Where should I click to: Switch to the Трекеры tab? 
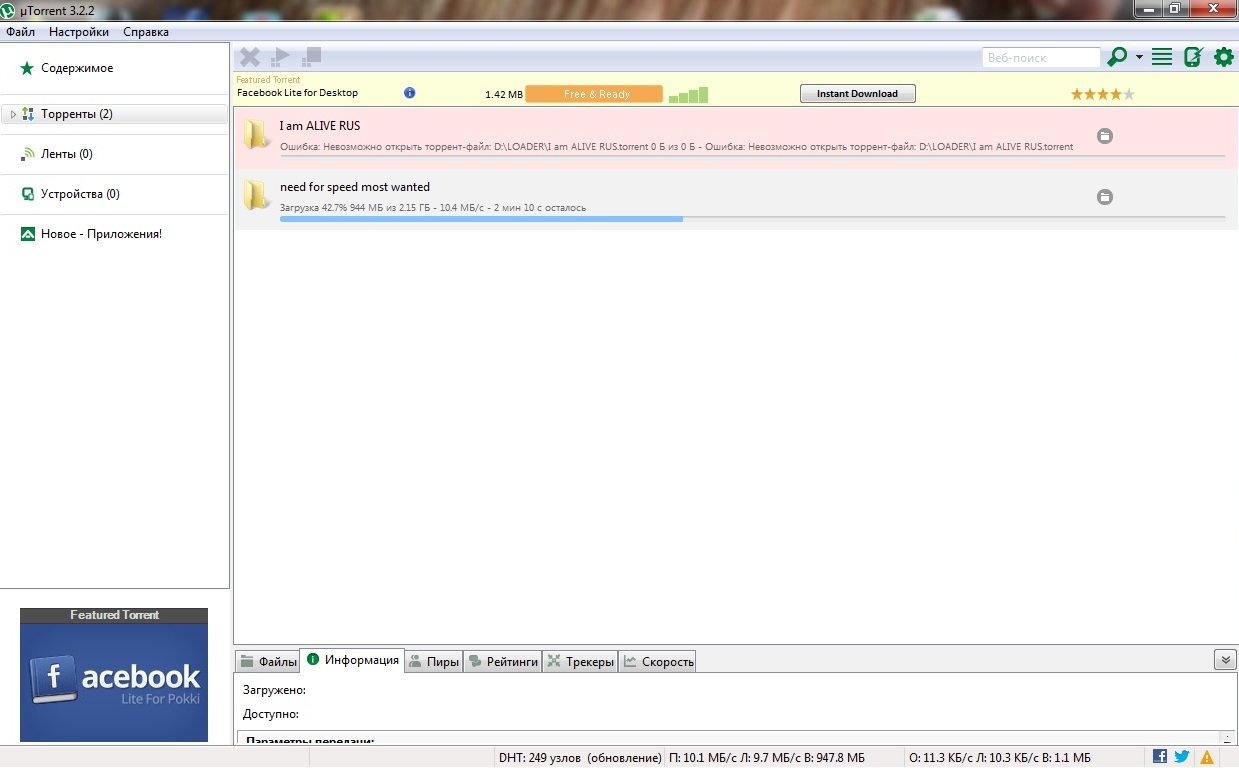(581, 661)
